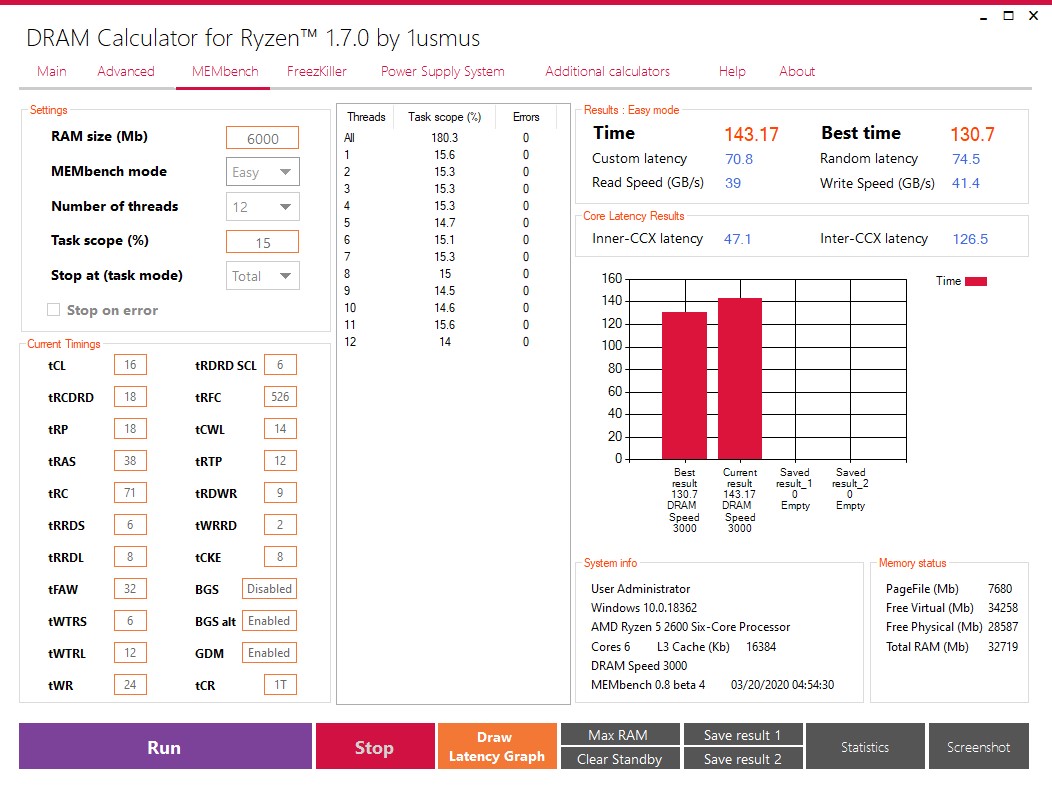The height and width of the screenshot is (790, 1052).
Task: Click the Best result bar in chart
Action: tap(684, 386)
